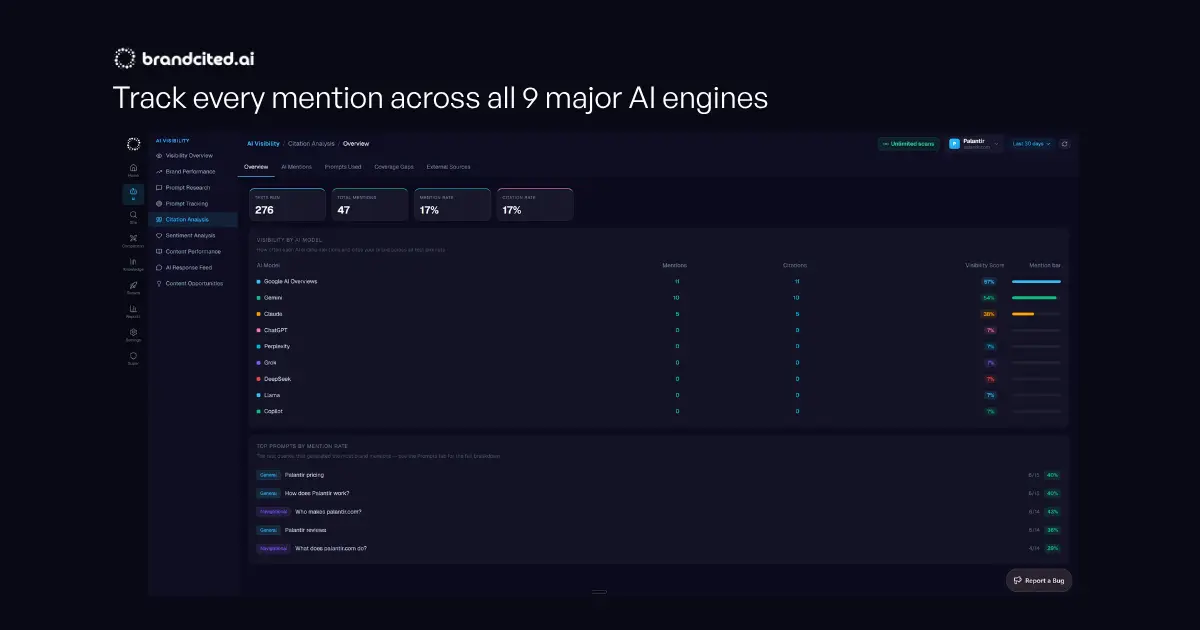
Task: Click the Google AI Overviews mention bar
Action: coord(1036,282)
